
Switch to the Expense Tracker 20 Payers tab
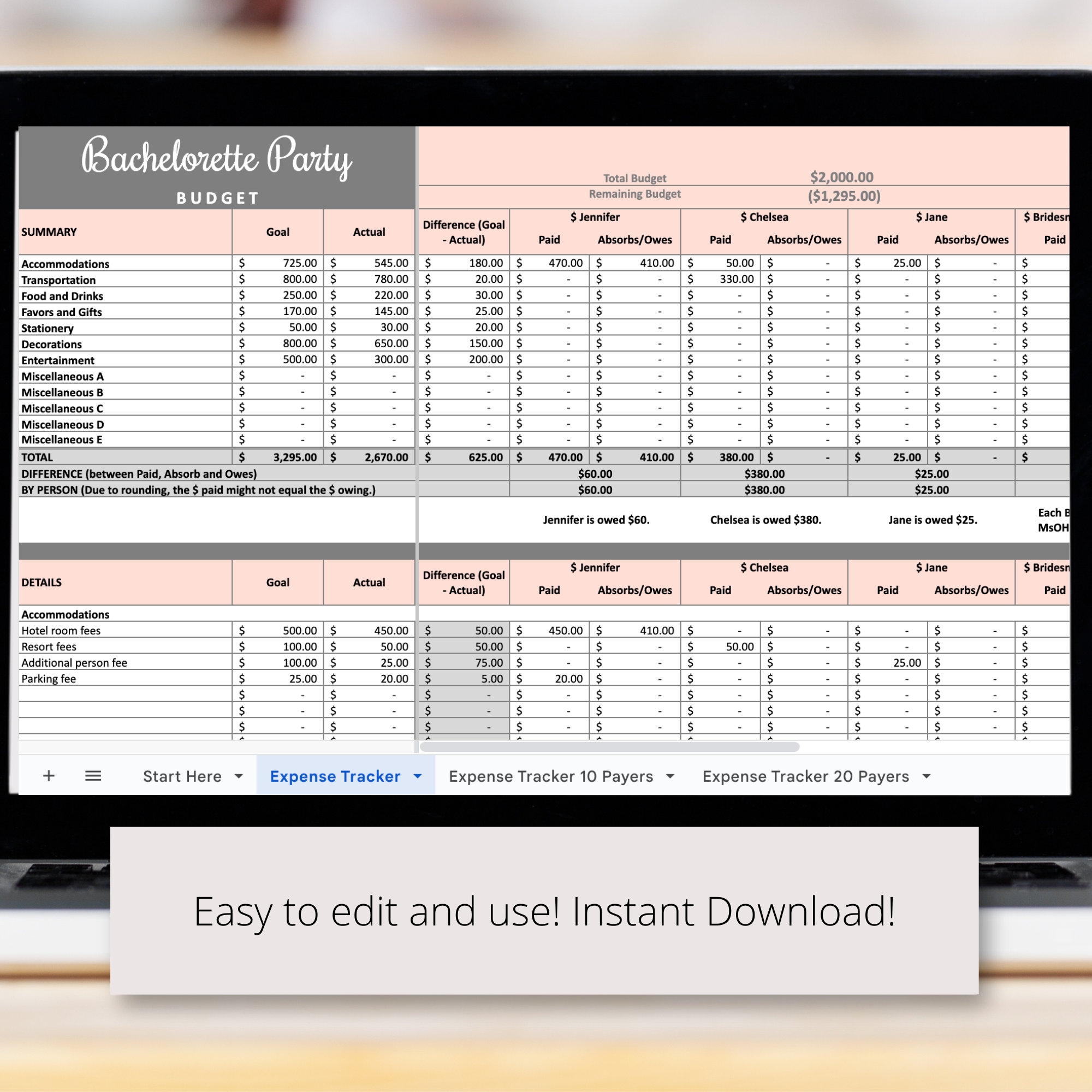pos(805,776)
